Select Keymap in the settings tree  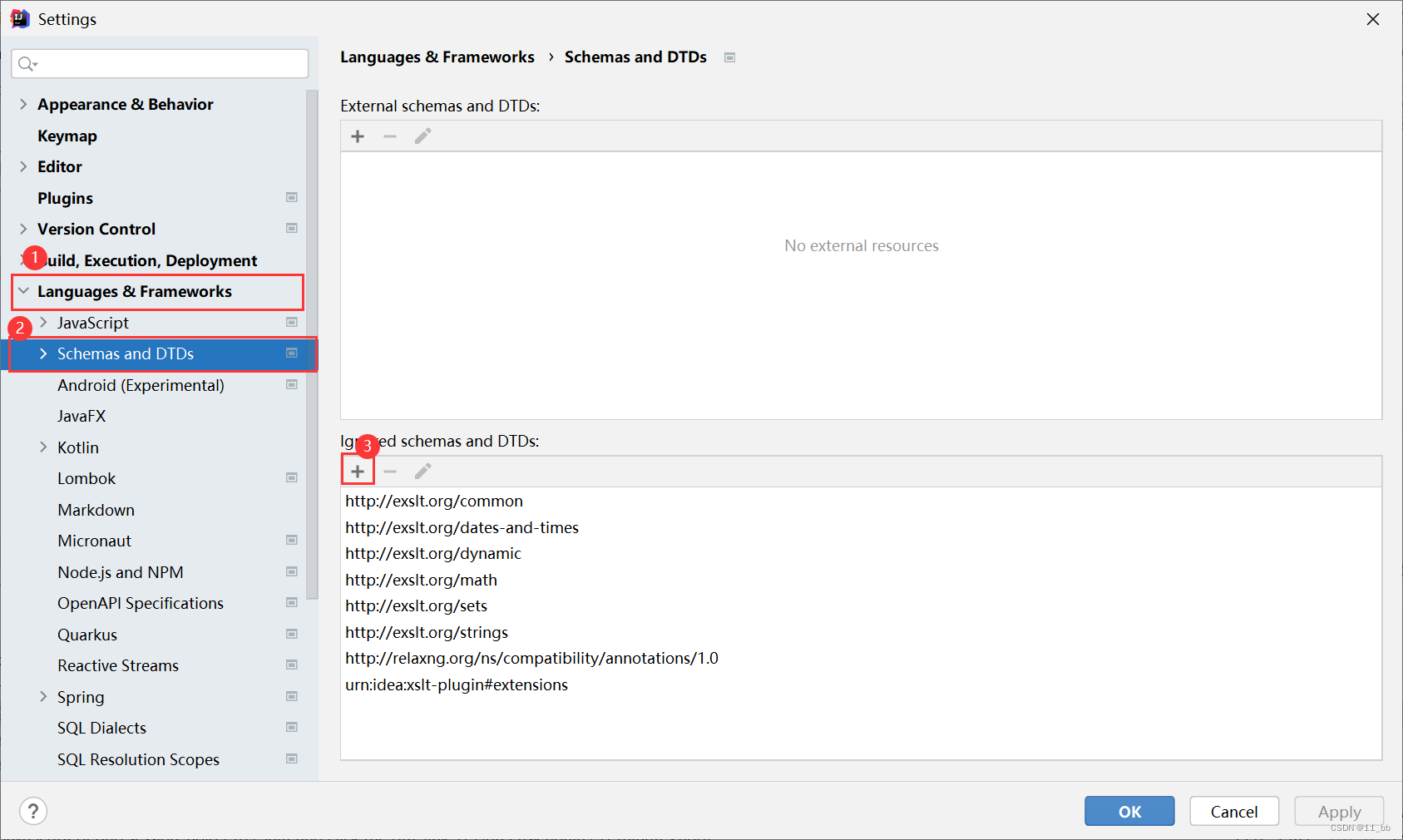(67, 136)
